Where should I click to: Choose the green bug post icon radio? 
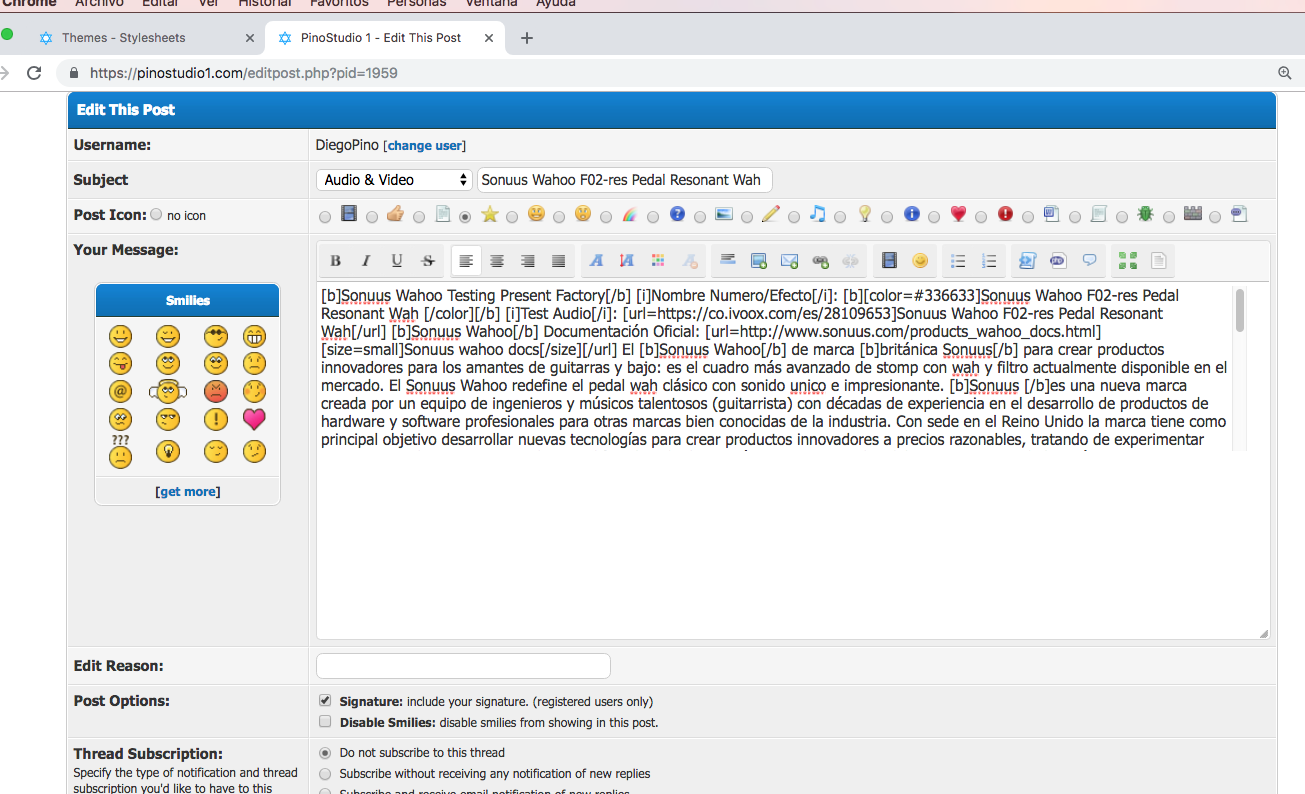point(1122,216)
